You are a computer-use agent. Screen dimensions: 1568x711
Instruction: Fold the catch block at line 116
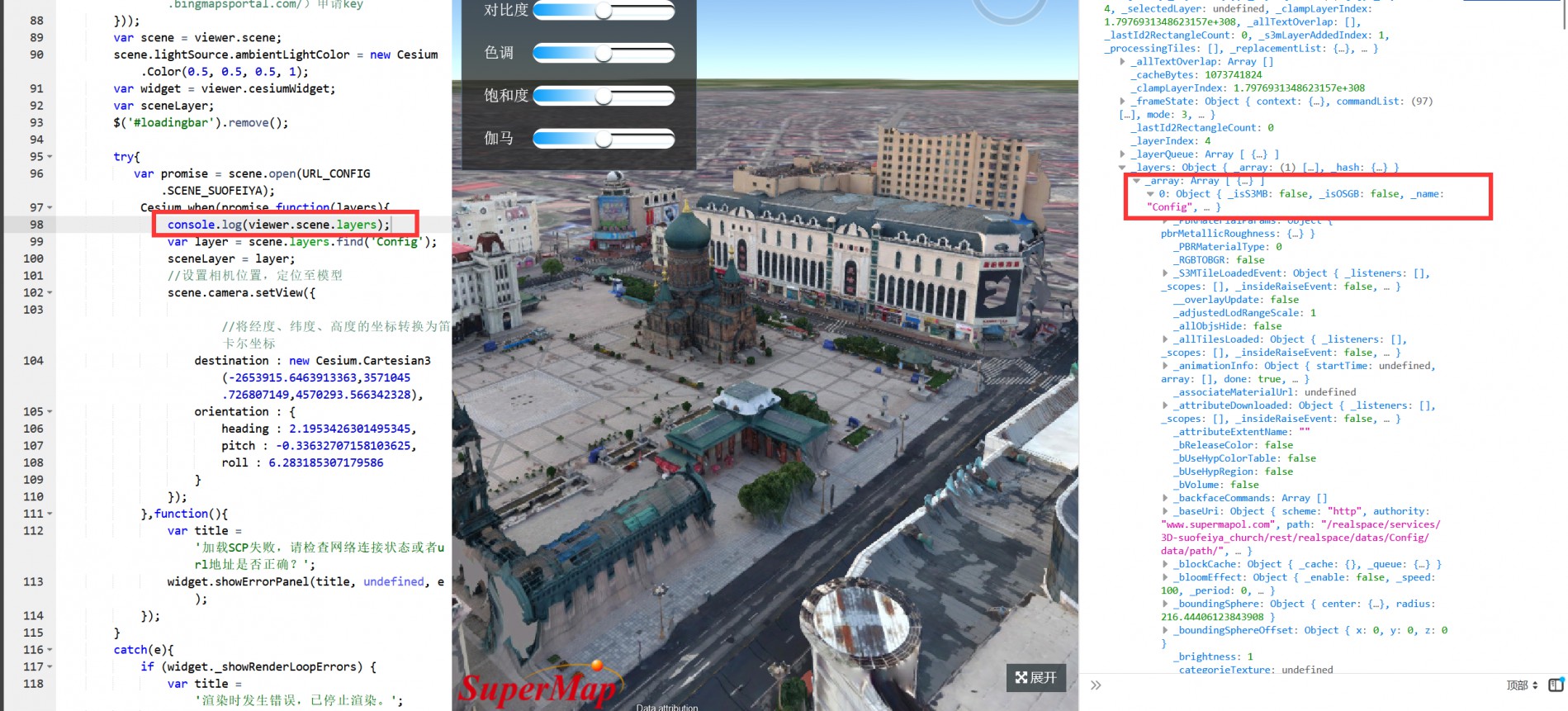[50, 651]
